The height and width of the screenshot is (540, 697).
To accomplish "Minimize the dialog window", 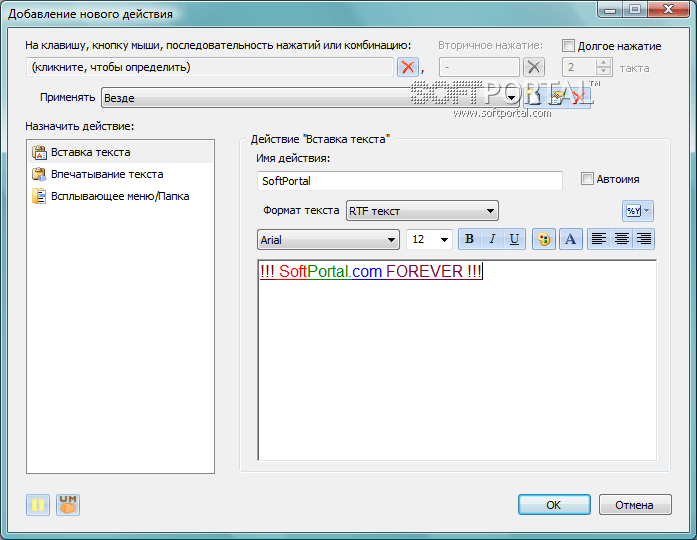I will [611, 9].
